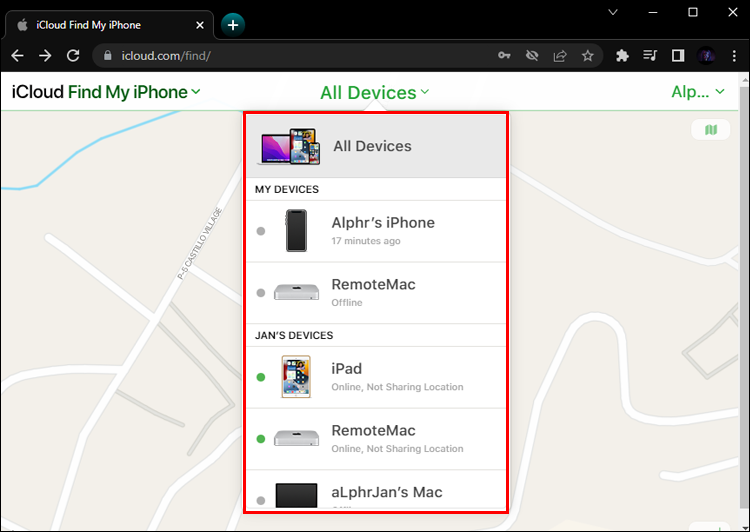Select Alphr's iPhone device
The width and height of the screenshot is (750, 532).
(x=376, y=231)
